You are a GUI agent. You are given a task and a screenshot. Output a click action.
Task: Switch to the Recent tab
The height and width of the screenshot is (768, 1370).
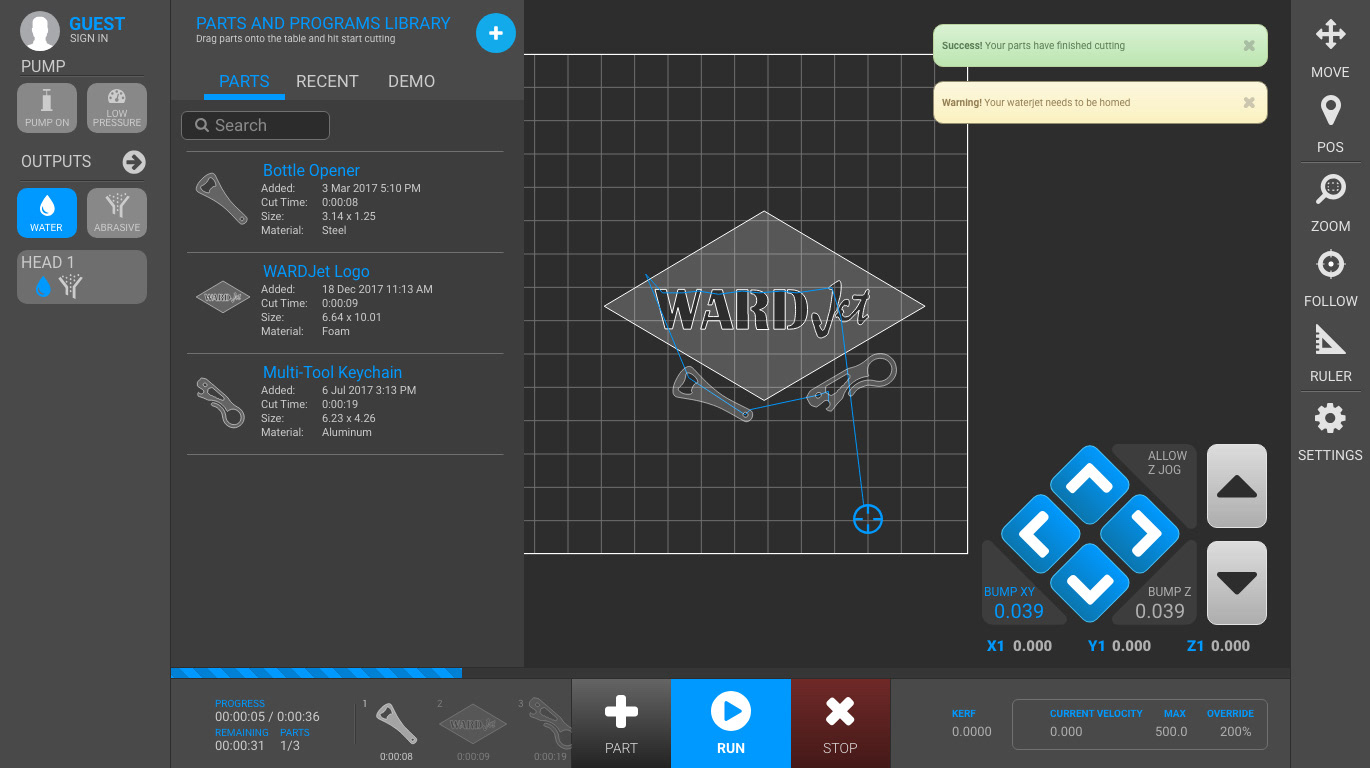click(x=327, y=82)
